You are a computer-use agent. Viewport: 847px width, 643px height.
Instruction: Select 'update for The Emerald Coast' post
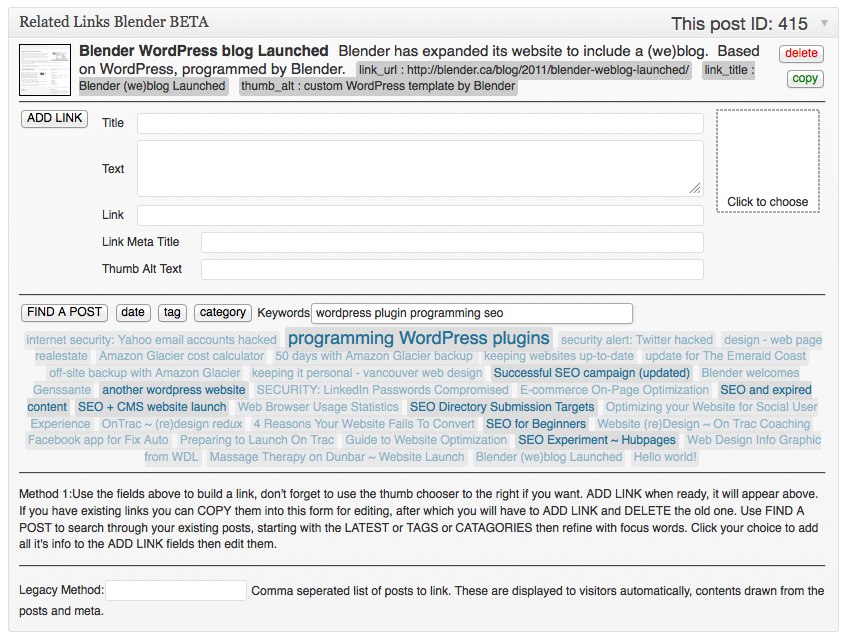[725, 356]
